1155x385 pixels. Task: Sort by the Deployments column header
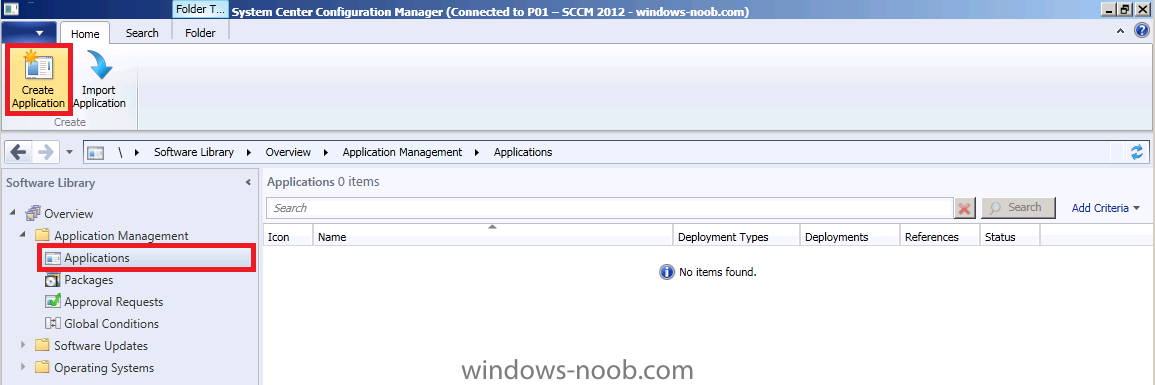coord(850,236)
